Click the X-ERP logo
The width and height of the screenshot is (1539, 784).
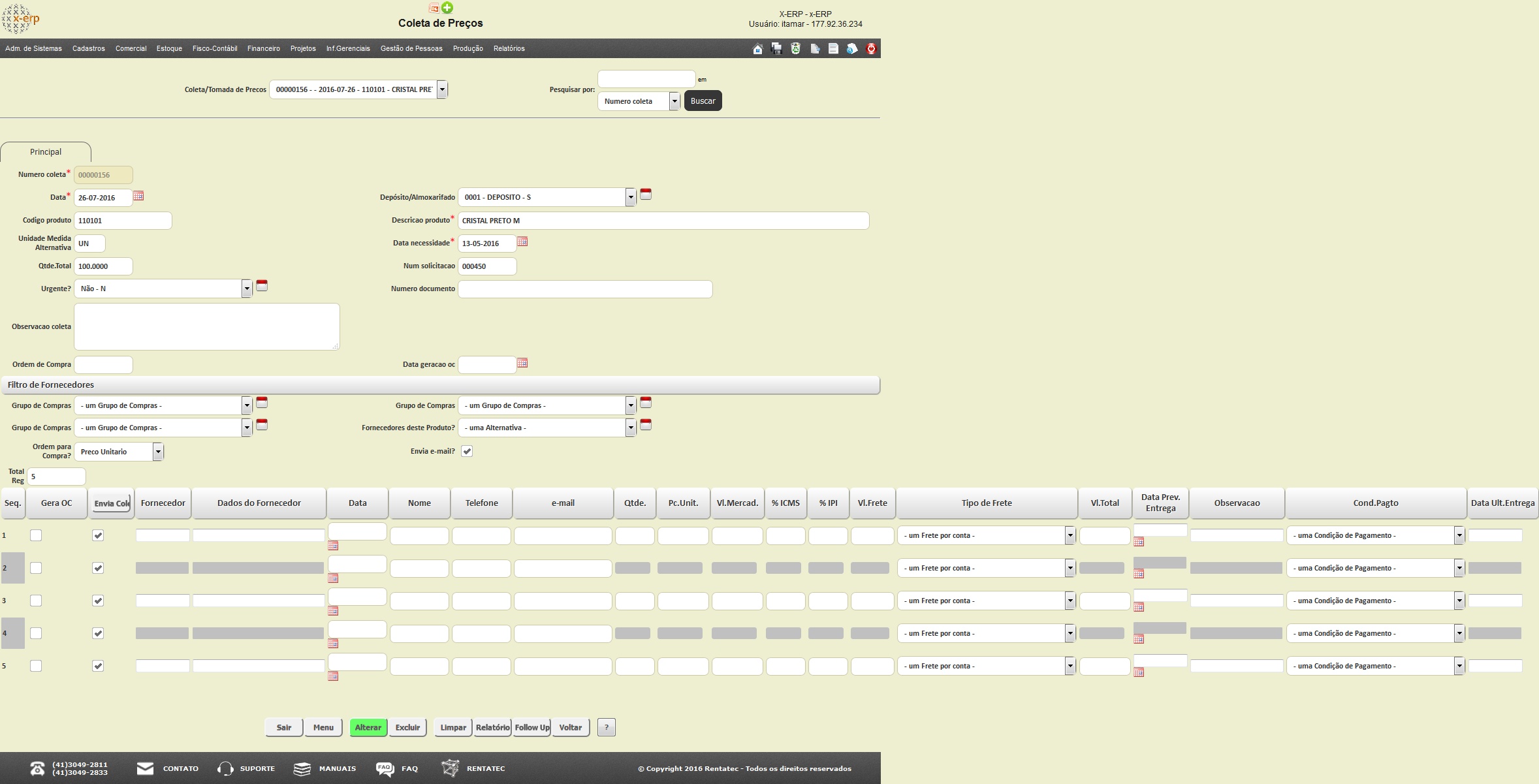tap(21, 19)
